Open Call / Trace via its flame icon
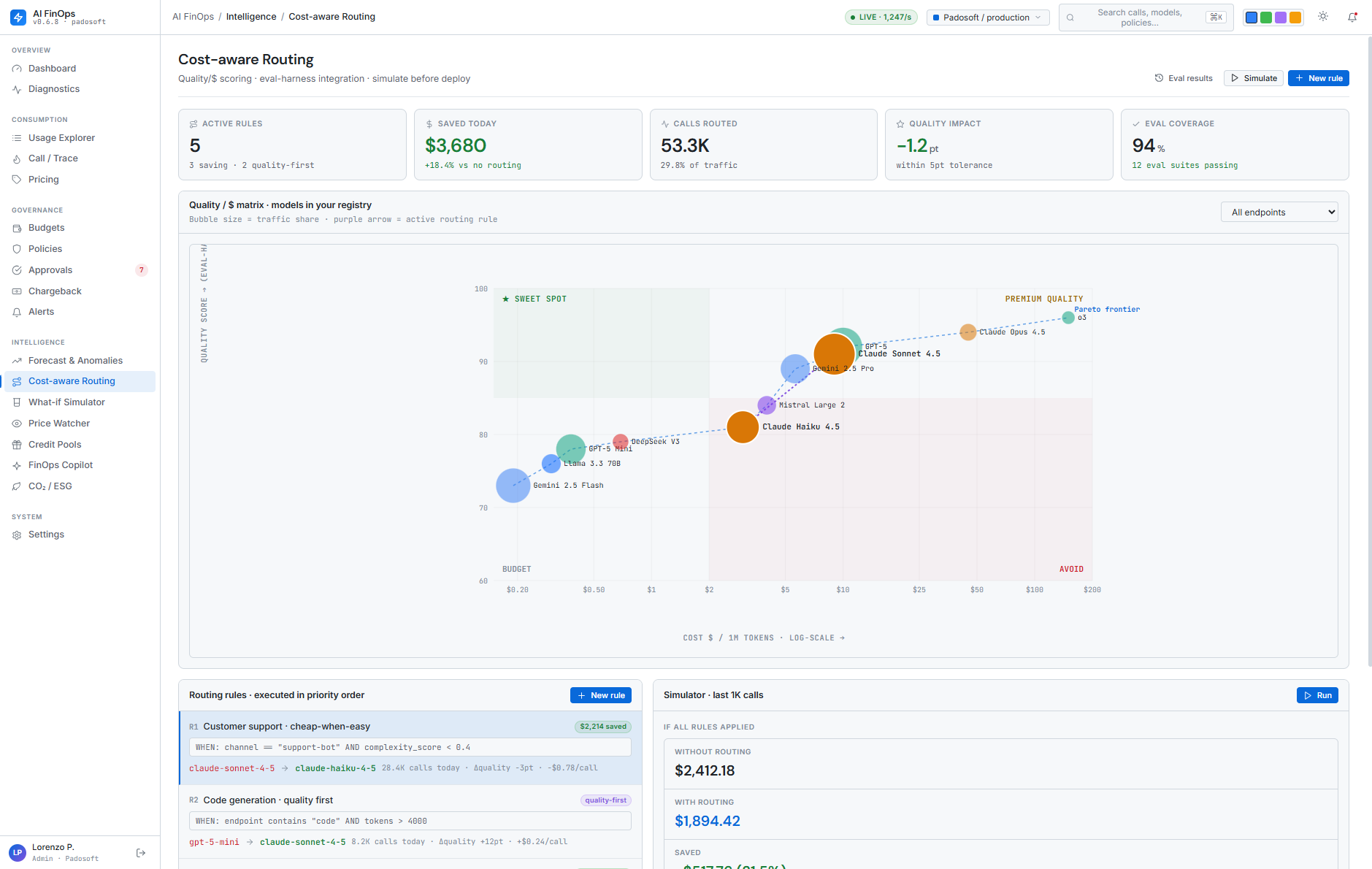Screen dimensions: 1372x869 coord(17,158)
